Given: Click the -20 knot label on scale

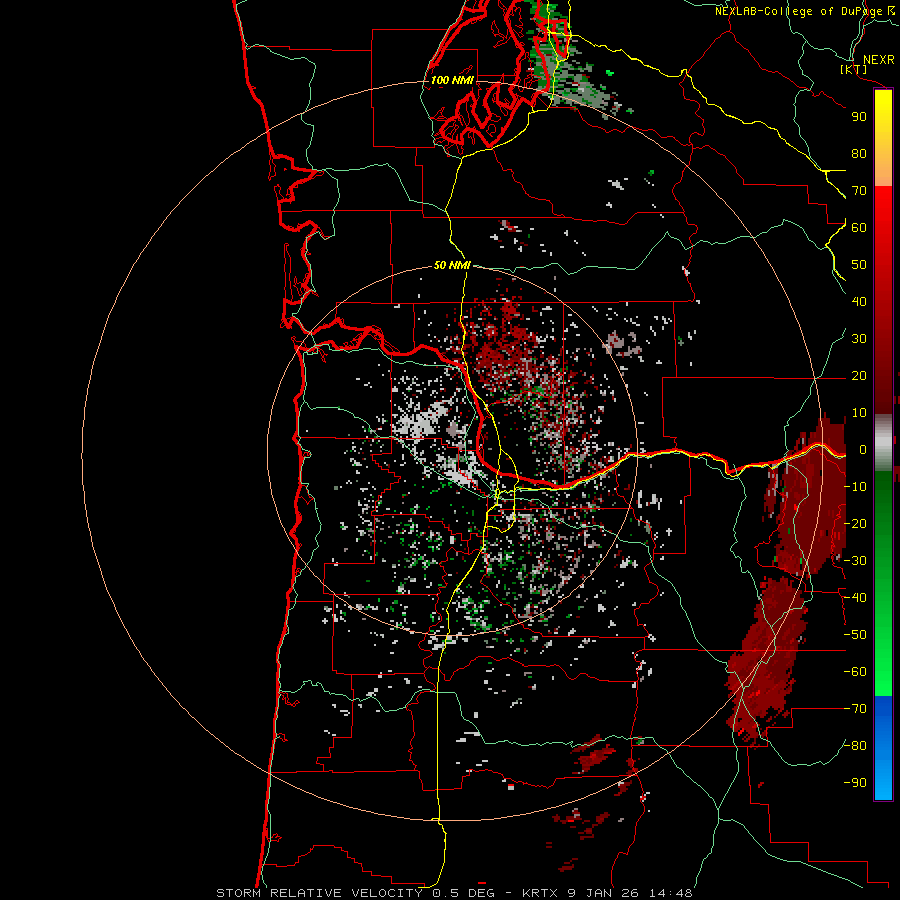Looking at the screenshot, I should pyautogui.click(x=855, y=524).
